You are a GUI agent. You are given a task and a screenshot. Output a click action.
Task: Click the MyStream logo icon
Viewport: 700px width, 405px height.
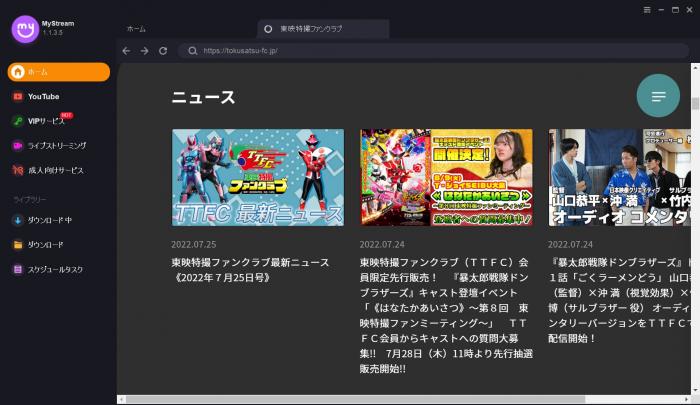coord(25,29)
